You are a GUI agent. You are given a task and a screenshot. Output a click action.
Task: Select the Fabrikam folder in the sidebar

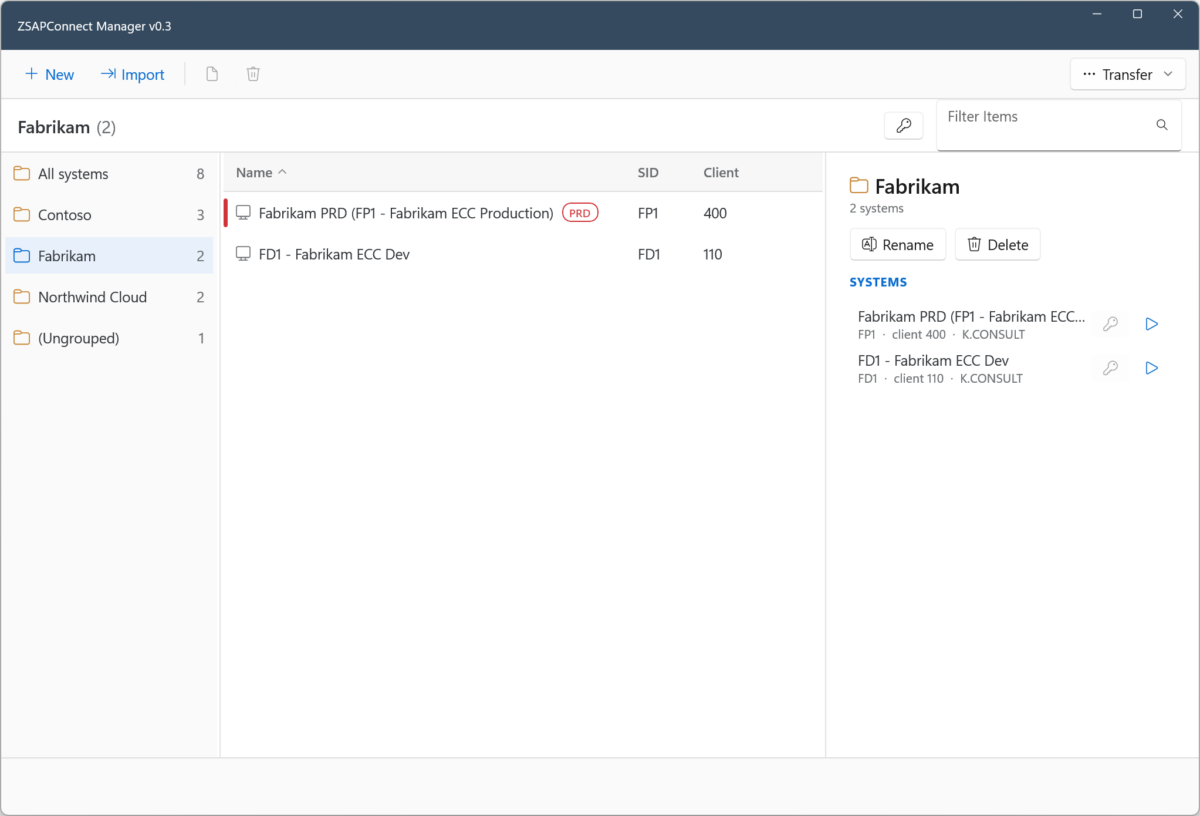[109, 256]
